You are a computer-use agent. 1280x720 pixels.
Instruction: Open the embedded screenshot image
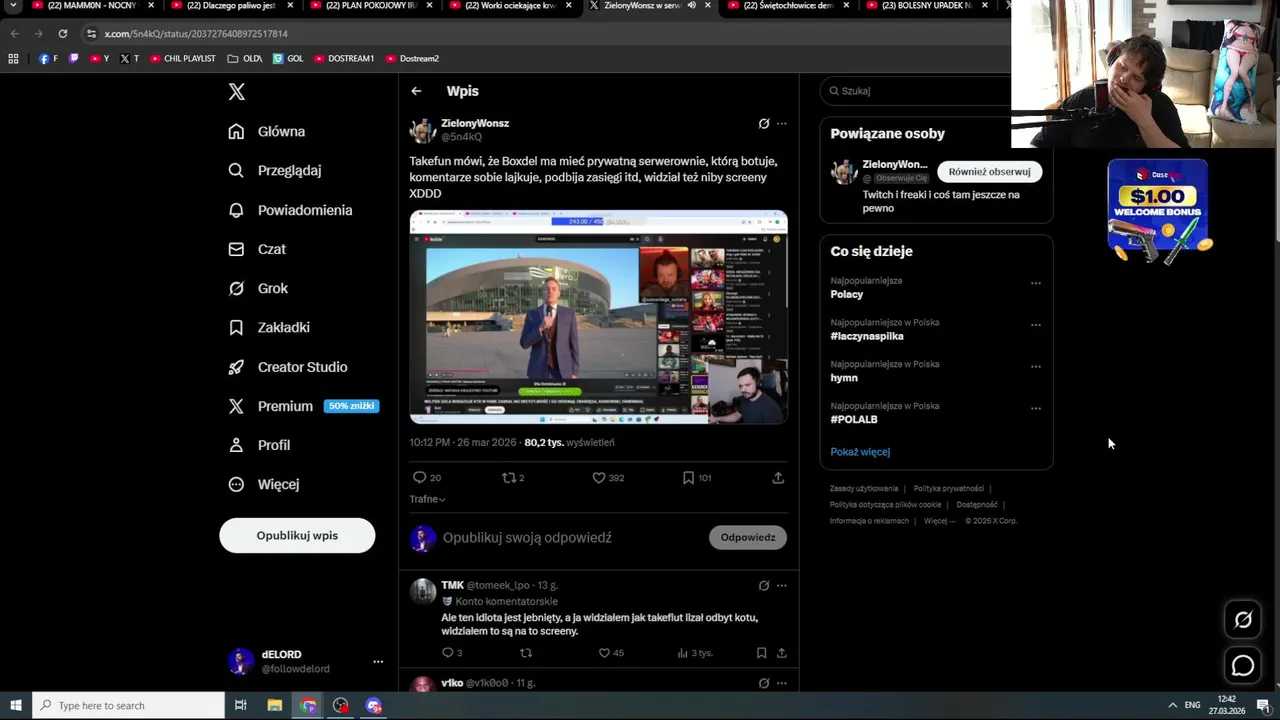tap(598, 317)
